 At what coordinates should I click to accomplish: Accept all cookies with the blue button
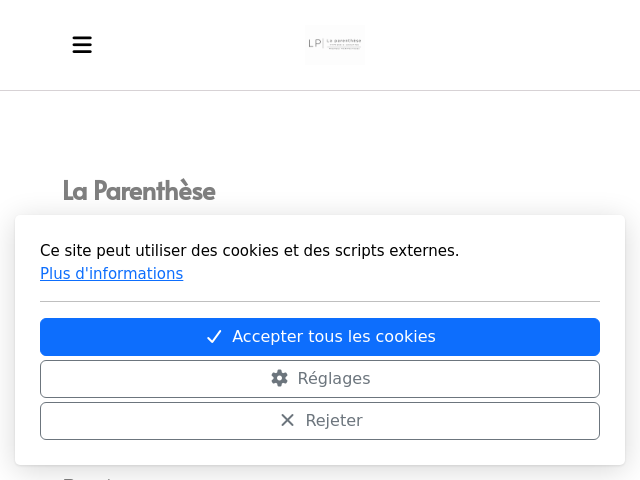point(320,337)
